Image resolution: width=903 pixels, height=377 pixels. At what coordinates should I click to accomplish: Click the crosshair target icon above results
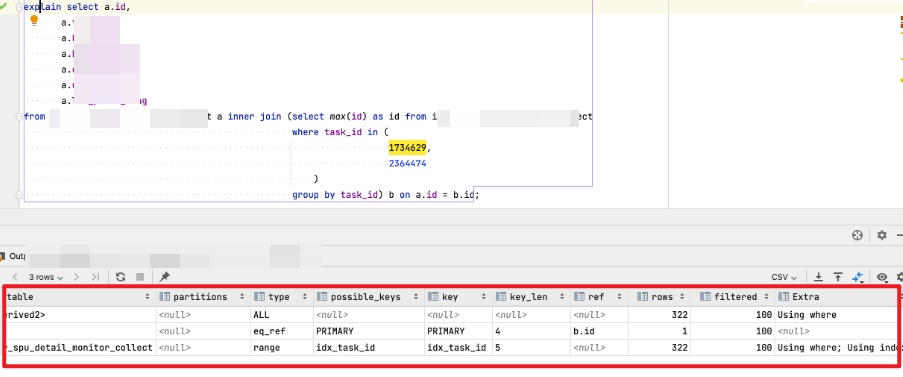point(858,235)
